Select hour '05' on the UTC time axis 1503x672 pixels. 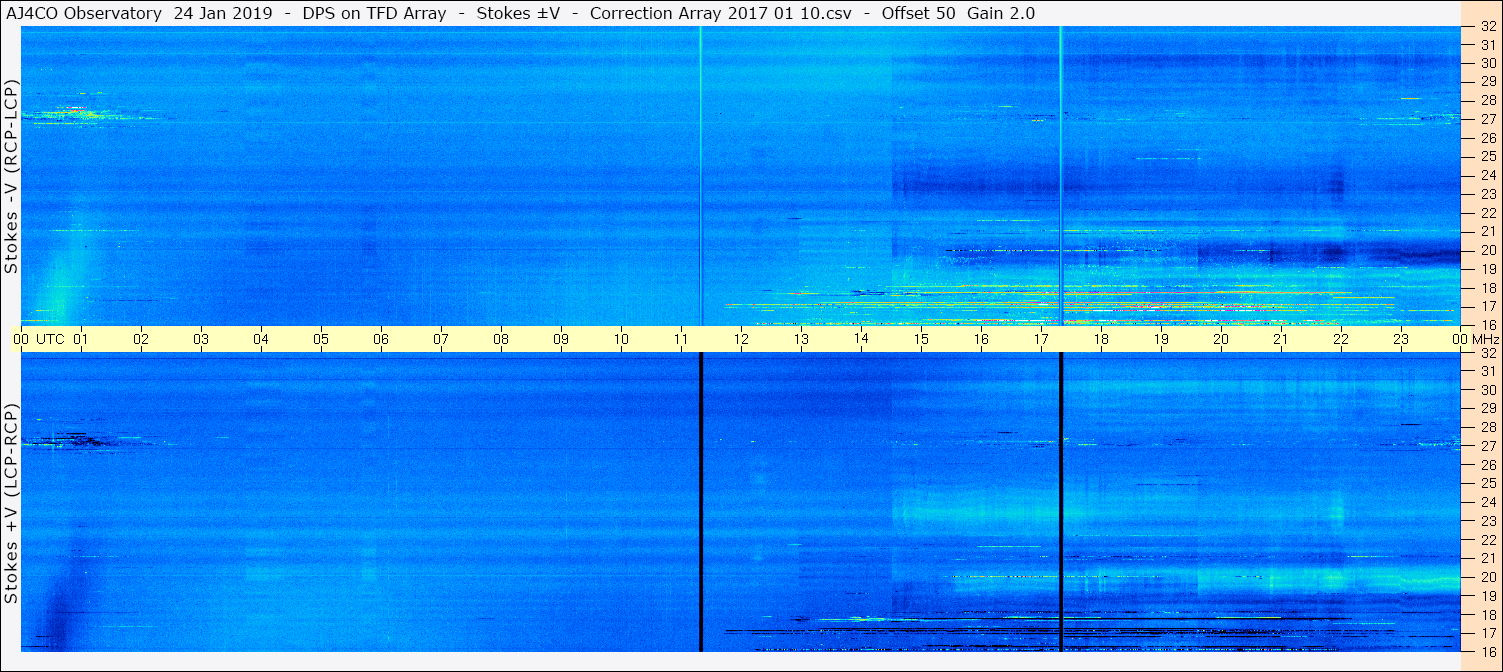click(321, 340)
